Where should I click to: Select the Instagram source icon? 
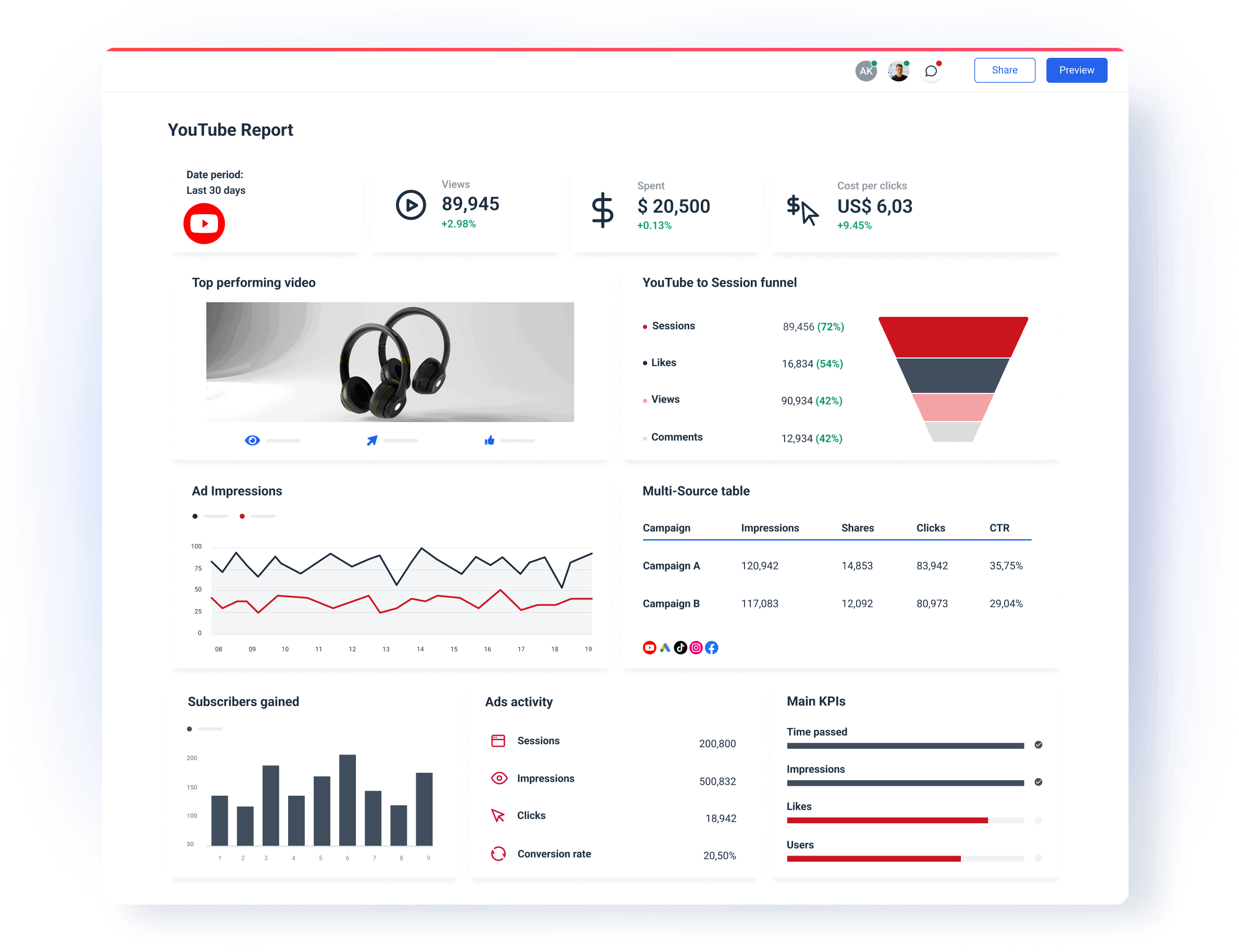(696, 648)
